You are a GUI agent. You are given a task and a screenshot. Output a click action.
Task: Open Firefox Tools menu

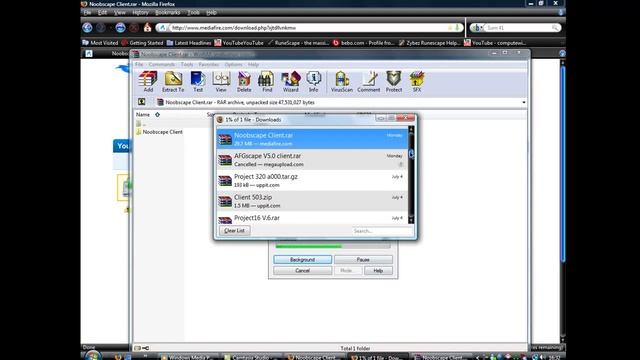point(193,13)
